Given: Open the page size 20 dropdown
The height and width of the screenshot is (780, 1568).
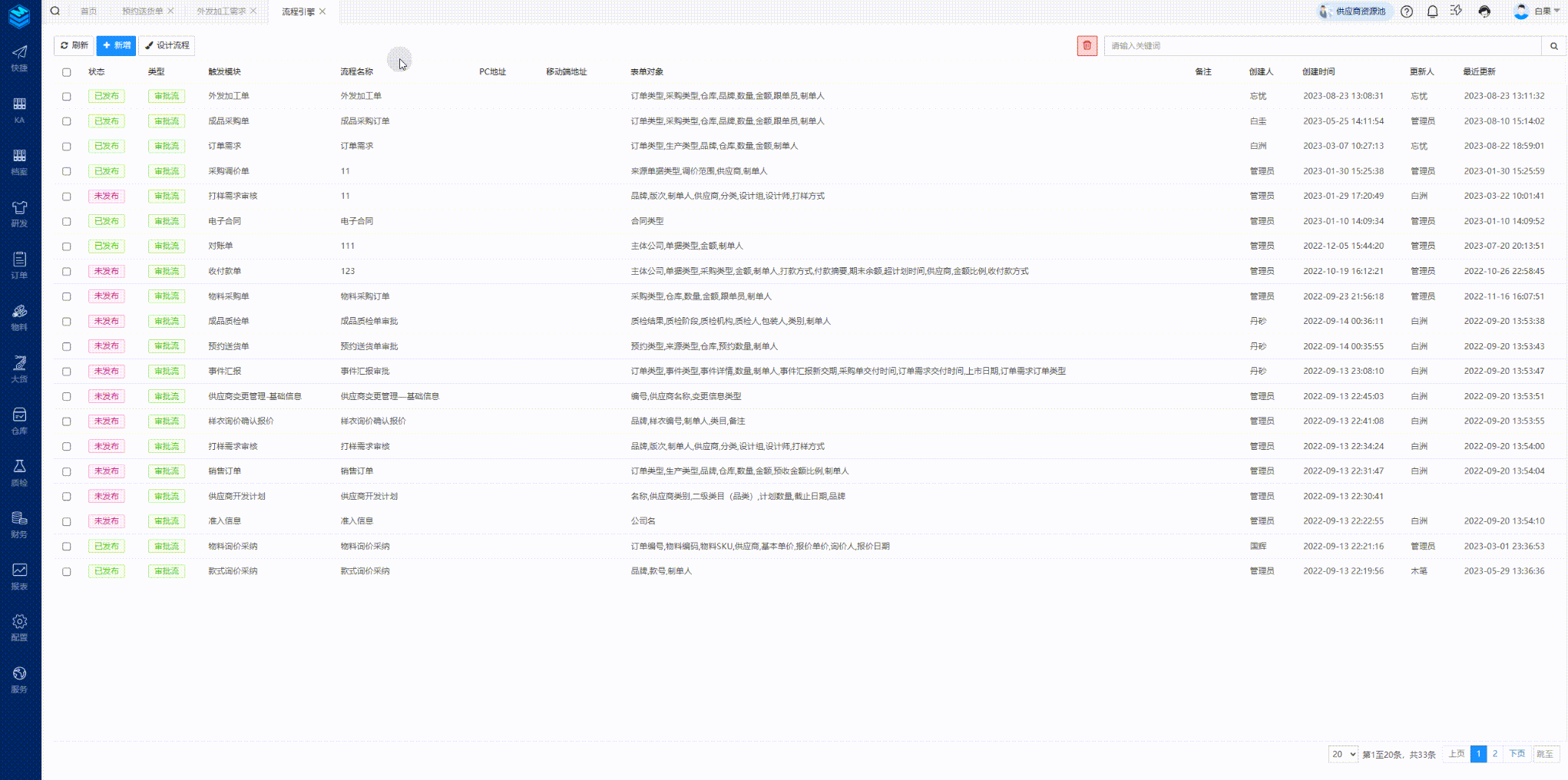Looking at the screenshot, I should coord(1342,754).
